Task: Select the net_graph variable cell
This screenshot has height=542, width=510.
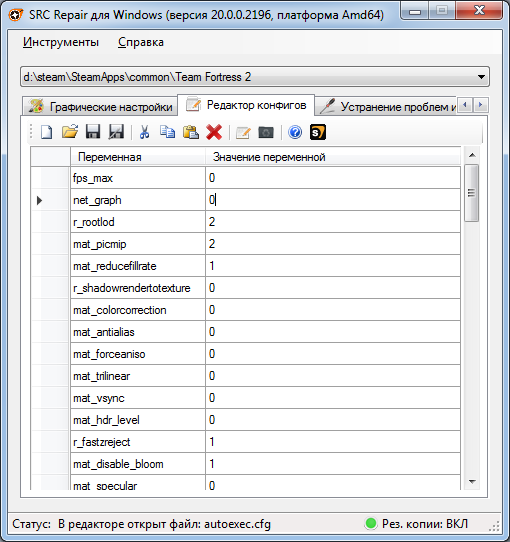Action: 138,200
